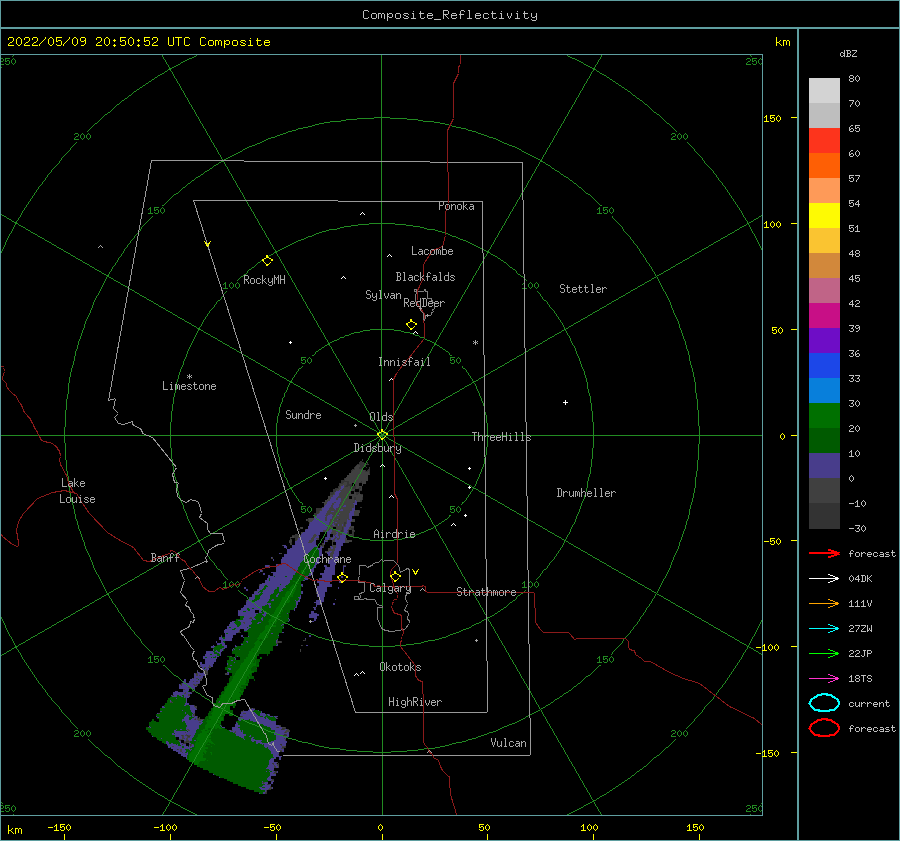Click the bright yellow swatch in dBZ legend

pyautogui.click(x=824, y=216)
